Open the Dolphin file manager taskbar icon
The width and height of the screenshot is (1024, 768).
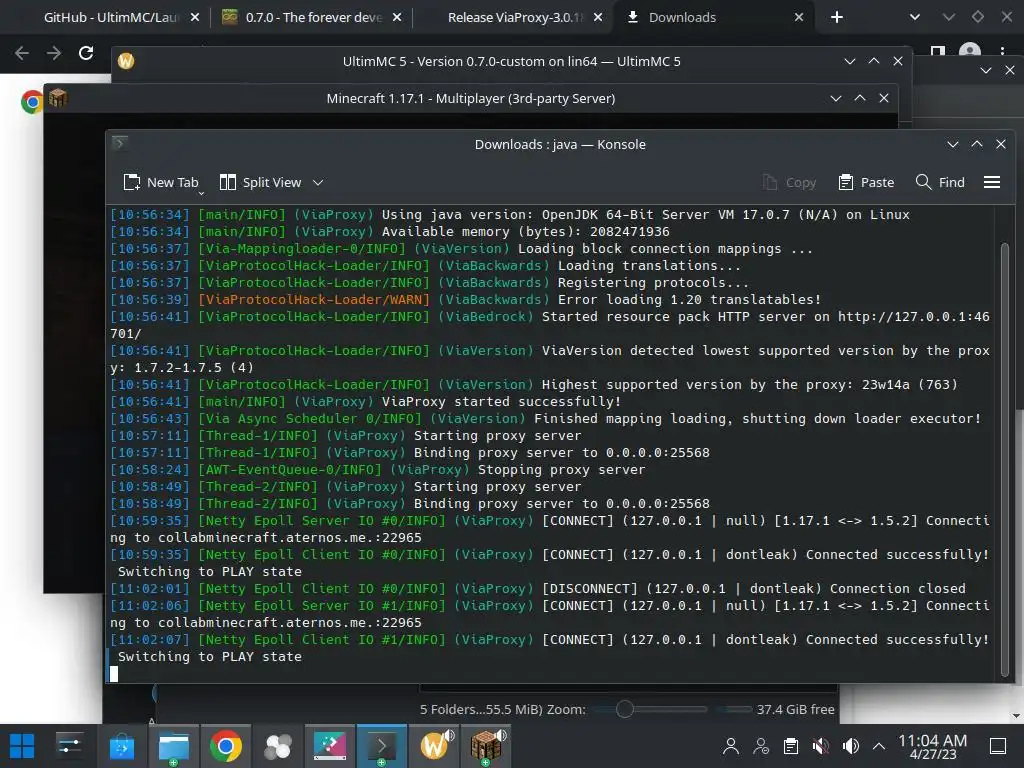pyautogui.click(x=174, y=746)
